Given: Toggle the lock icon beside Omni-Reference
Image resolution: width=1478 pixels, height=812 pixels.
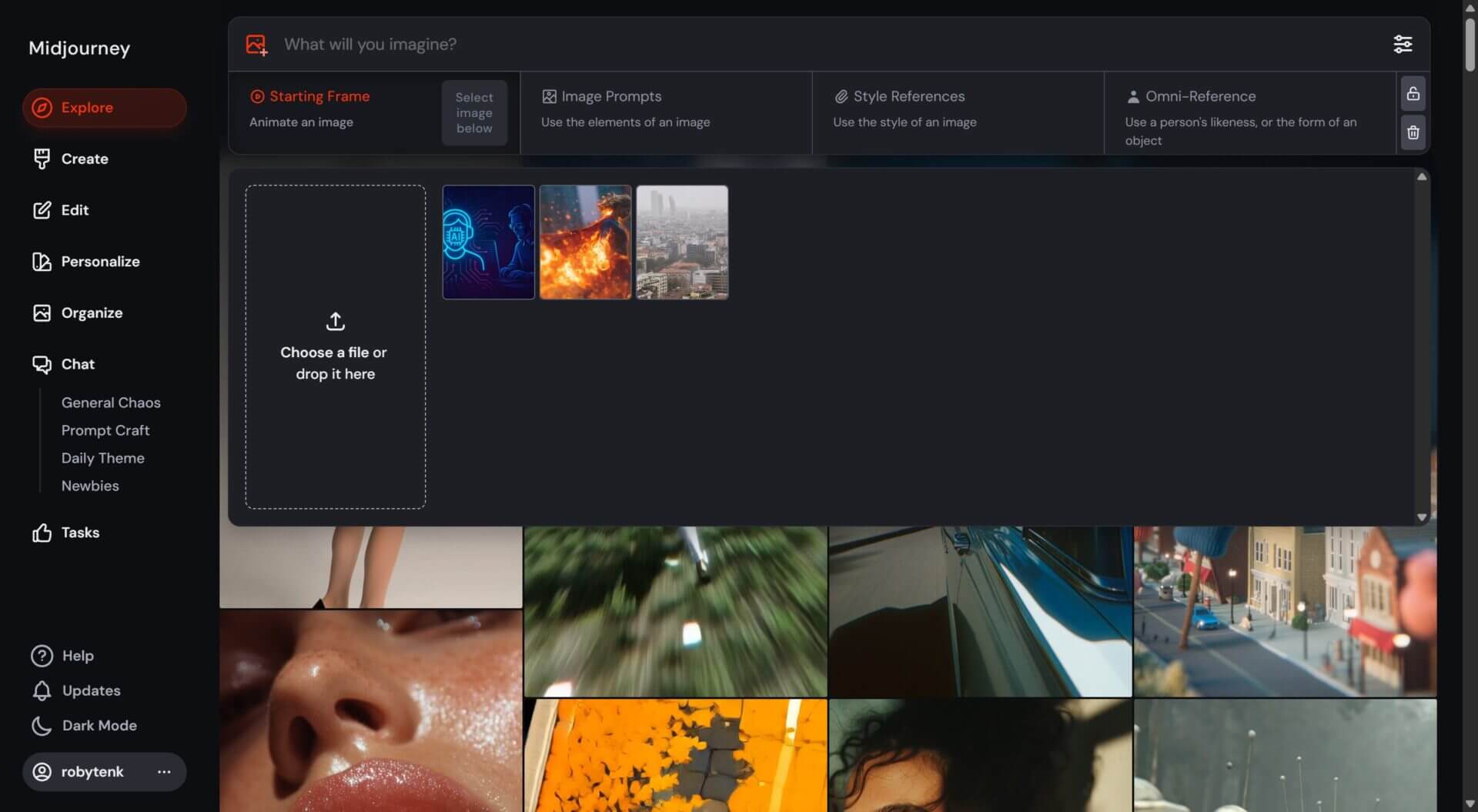Looking at the screenshot, I should coord(1413,94).
